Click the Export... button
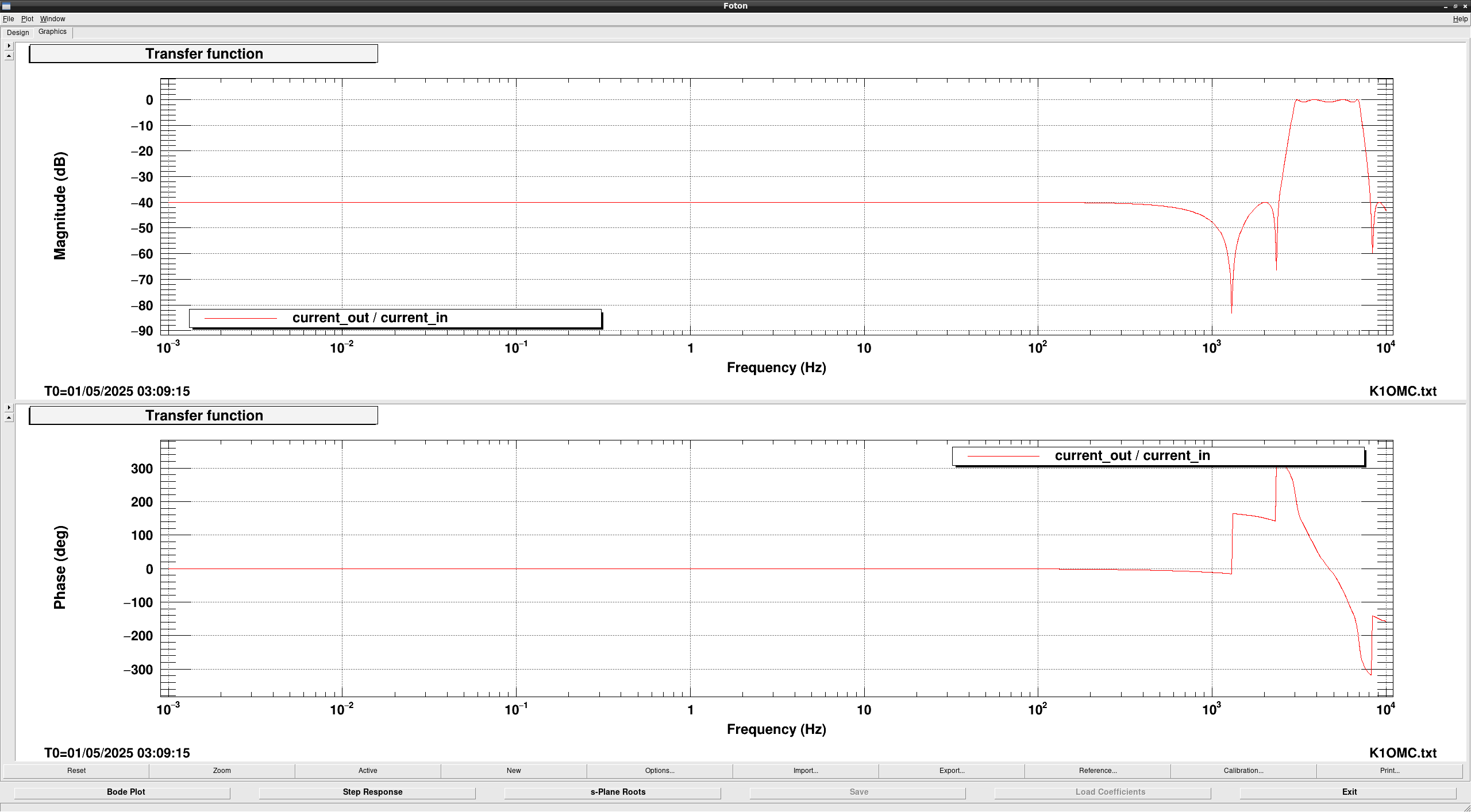1471x812 pixels. [952, 771]
